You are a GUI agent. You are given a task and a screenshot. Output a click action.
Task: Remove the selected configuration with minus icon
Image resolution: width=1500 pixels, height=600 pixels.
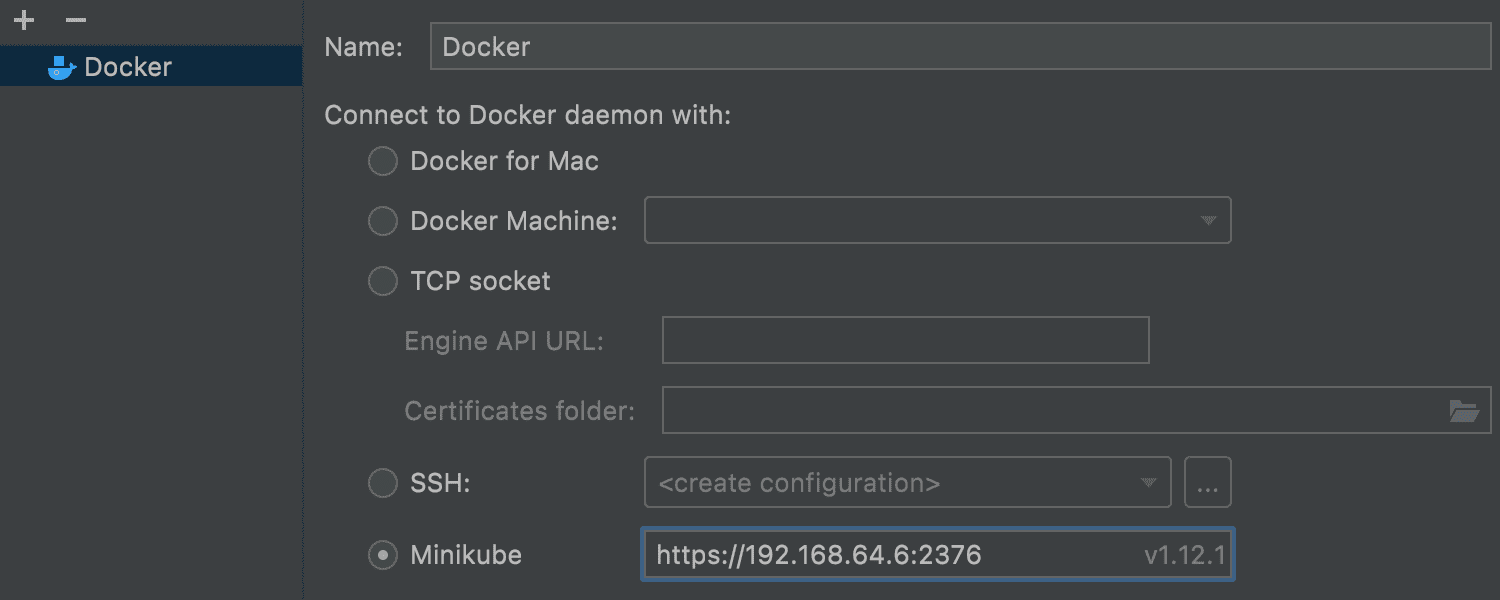tap(76, 20)
